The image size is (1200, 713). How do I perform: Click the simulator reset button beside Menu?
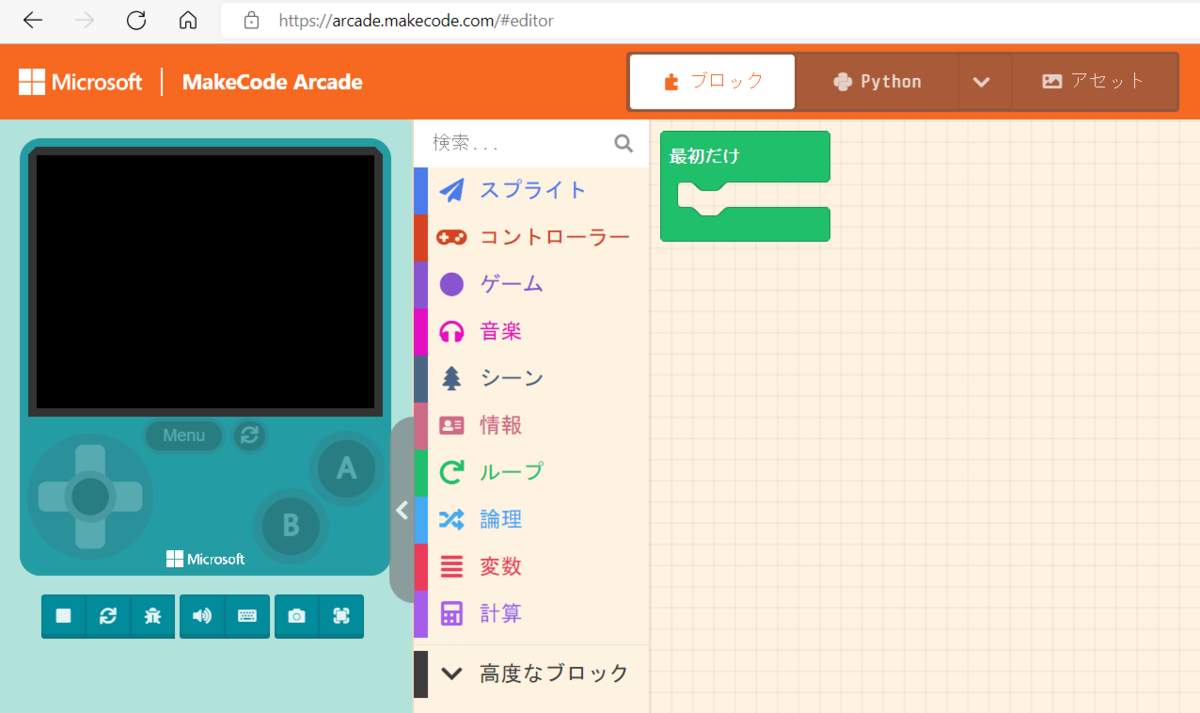[x=250, y=435]
